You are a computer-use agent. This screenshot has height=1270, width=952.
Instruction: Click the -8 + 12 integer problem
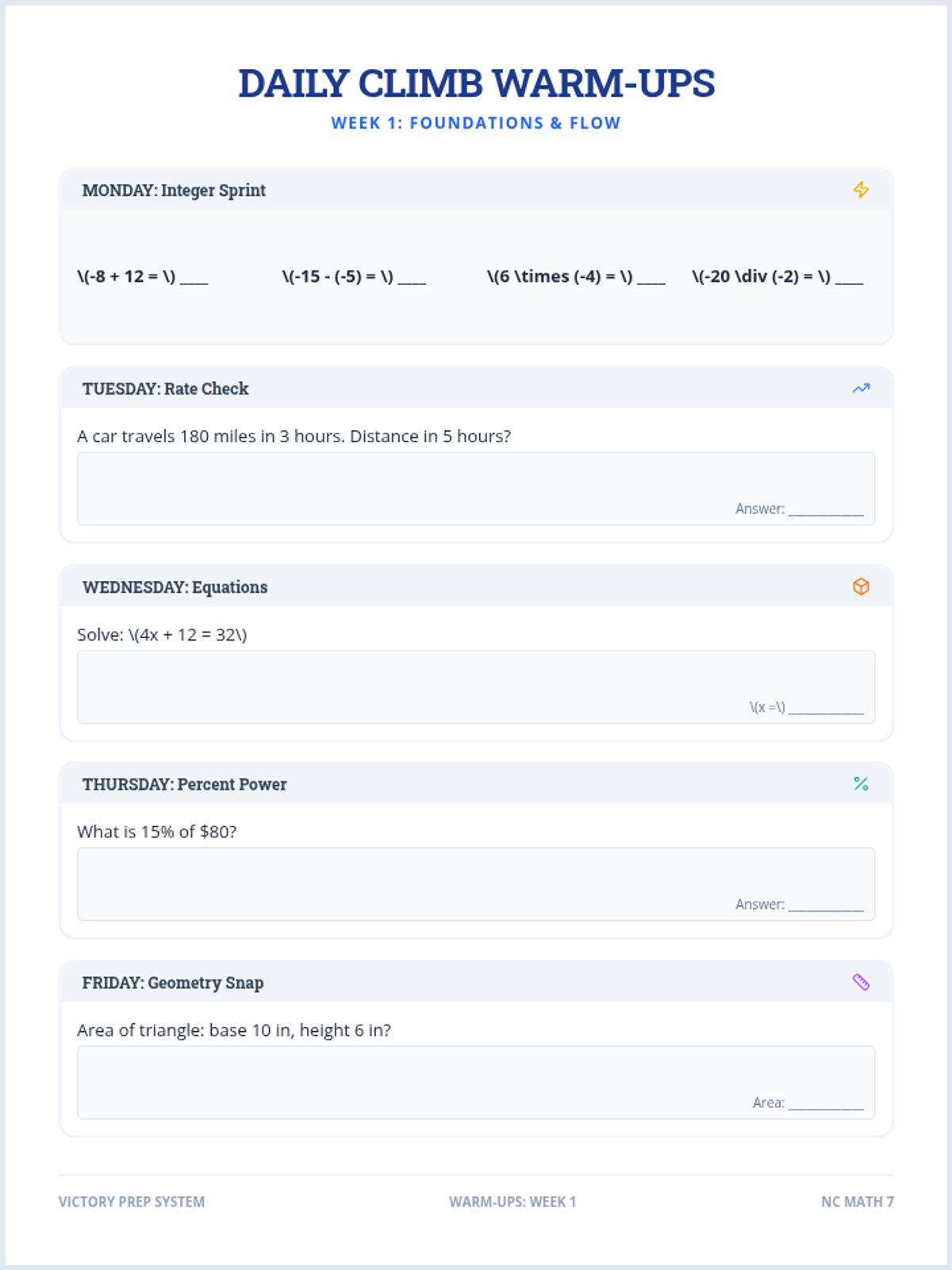pyautogui.click(x=143, y=276)
